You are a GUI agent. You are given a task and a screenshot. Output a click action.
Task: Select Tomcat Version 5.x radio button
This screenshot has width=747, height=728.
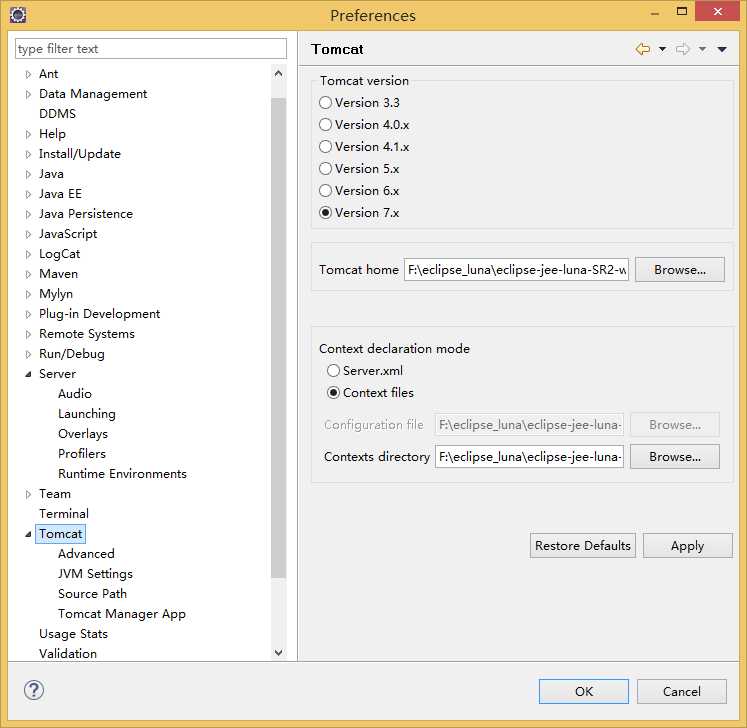325,169
